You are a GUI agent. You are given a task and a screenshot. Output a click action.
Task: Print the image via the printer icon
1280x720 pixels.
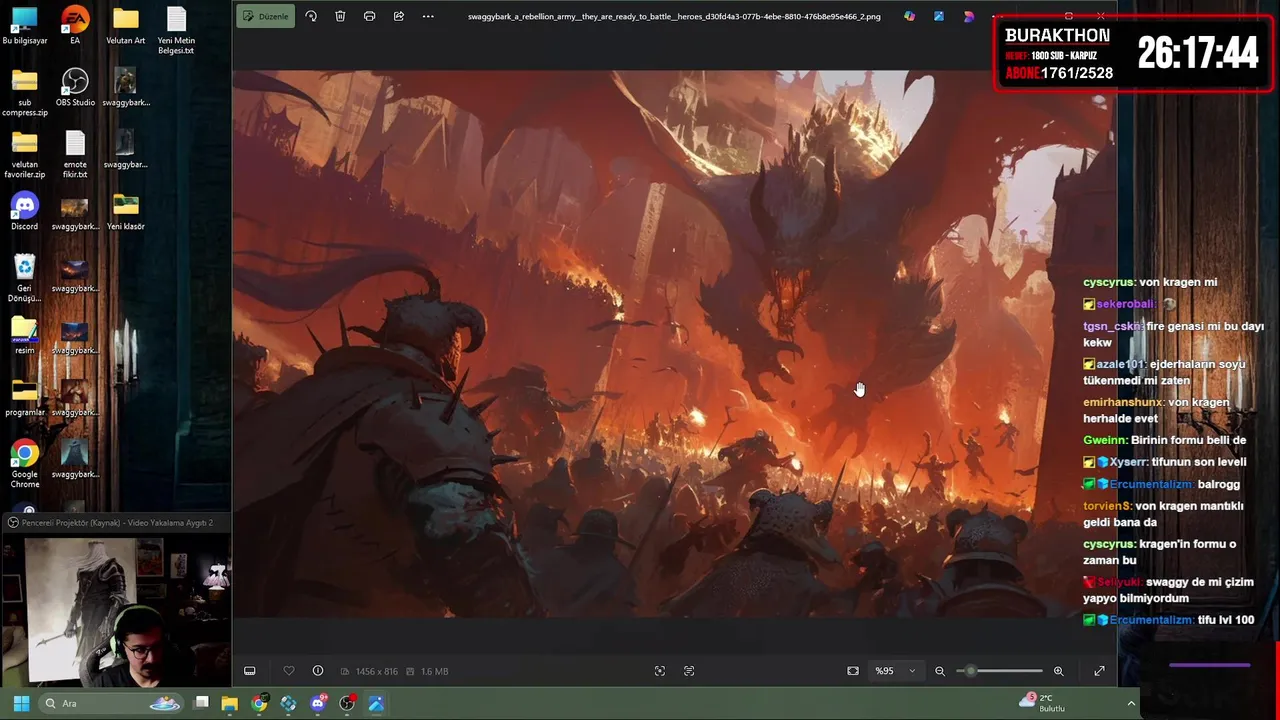[370, 16]
